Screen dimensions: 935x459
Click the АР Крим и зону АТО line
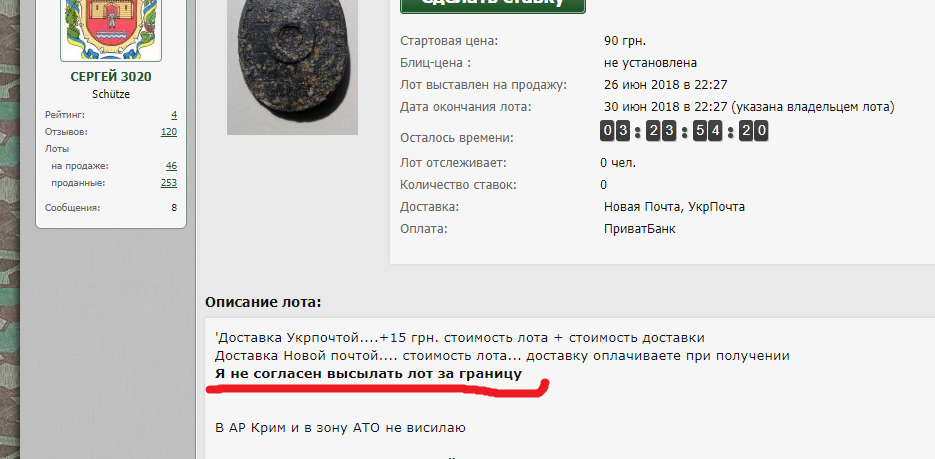(340, 427)
